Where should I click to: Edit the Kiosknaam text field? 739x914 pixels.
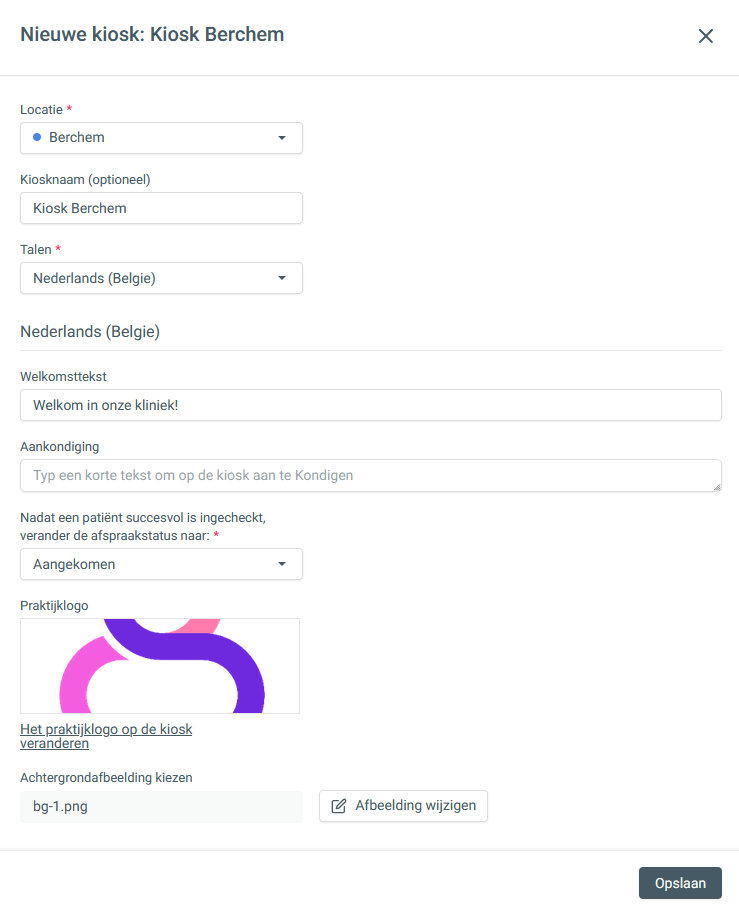coord(161,208)
